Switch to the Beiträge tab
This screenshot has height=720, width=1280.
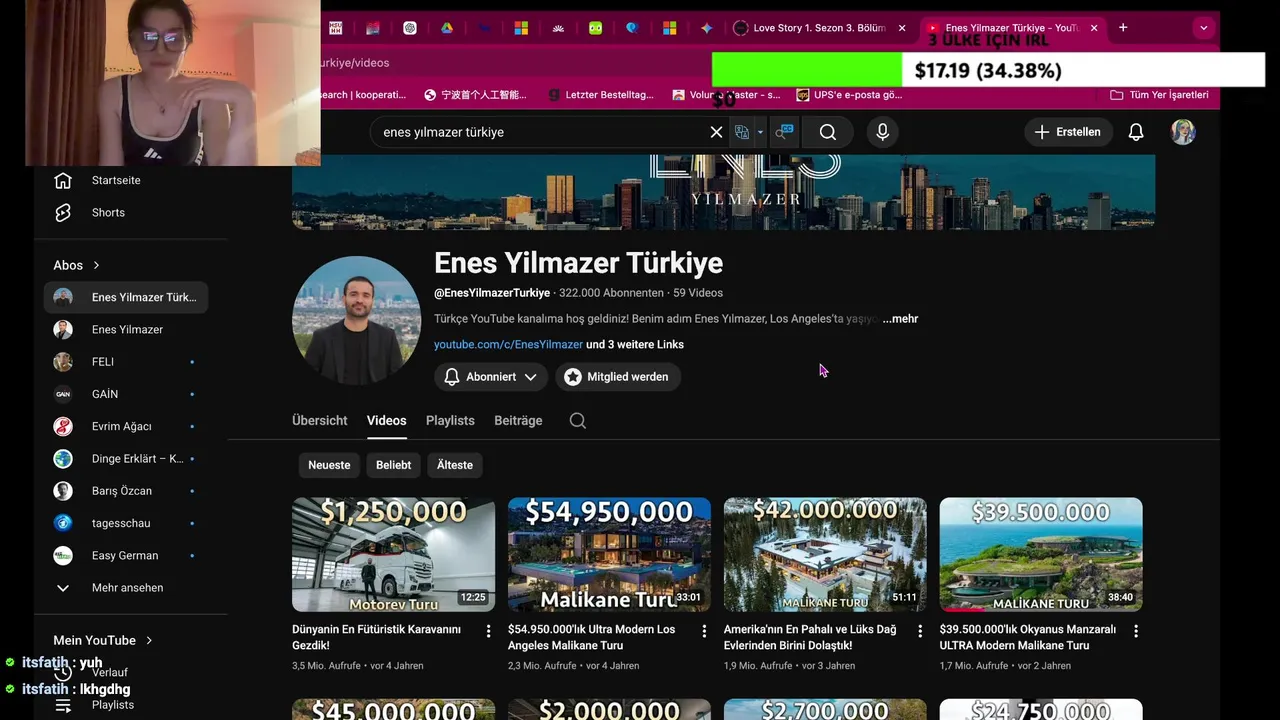pos(518,421)
